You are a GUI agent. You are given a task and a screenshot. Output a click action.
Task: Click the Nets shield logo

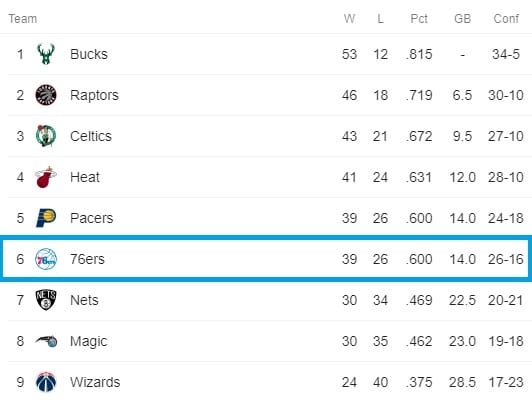[46, 300]
